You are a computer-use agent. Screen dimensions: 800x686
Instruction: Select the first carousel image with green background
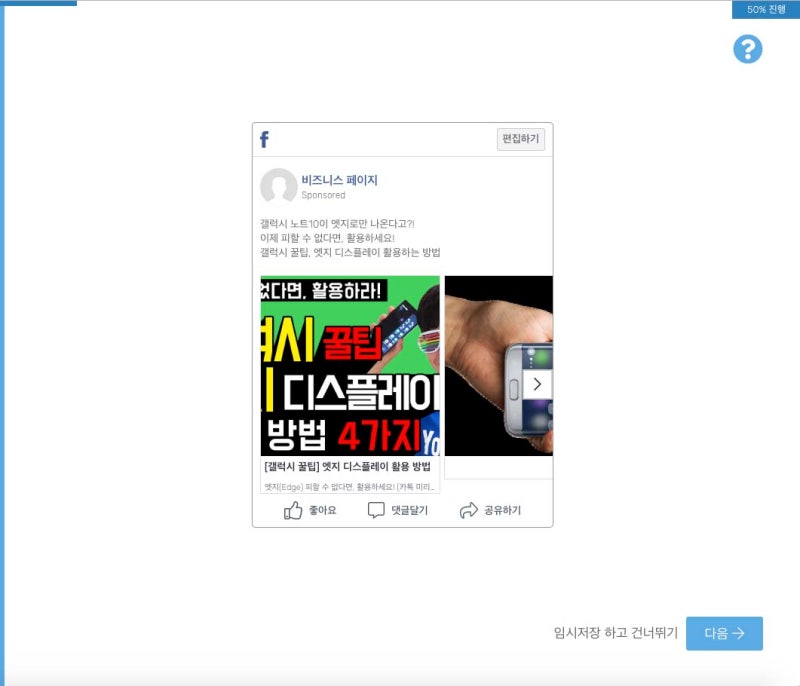point(350,366)
